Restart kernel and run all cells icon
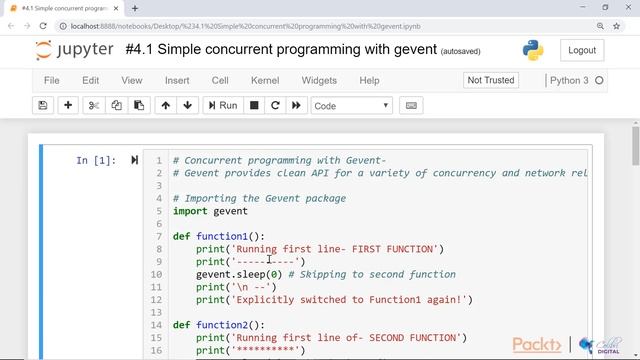The height and width of the screenshot is (360, 640). click(x=296, y=106)
